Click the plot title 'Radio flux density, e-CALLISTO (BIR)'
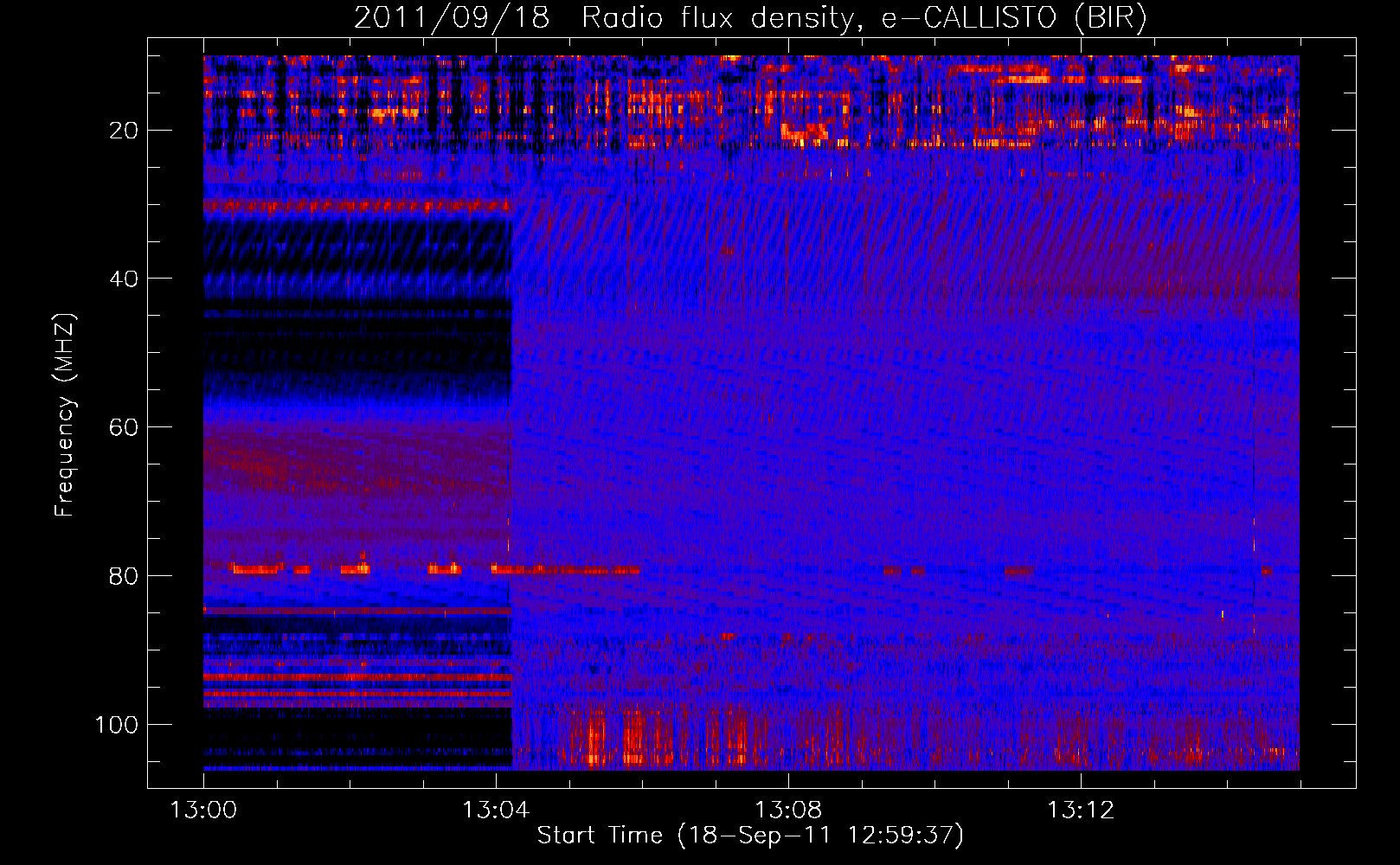1400x865 pixels. pos(864,18)
